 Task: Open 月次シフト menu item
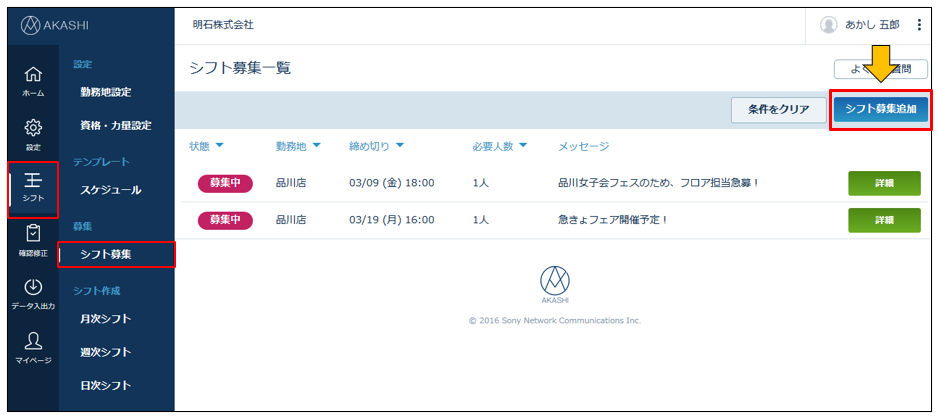(106, 319)
